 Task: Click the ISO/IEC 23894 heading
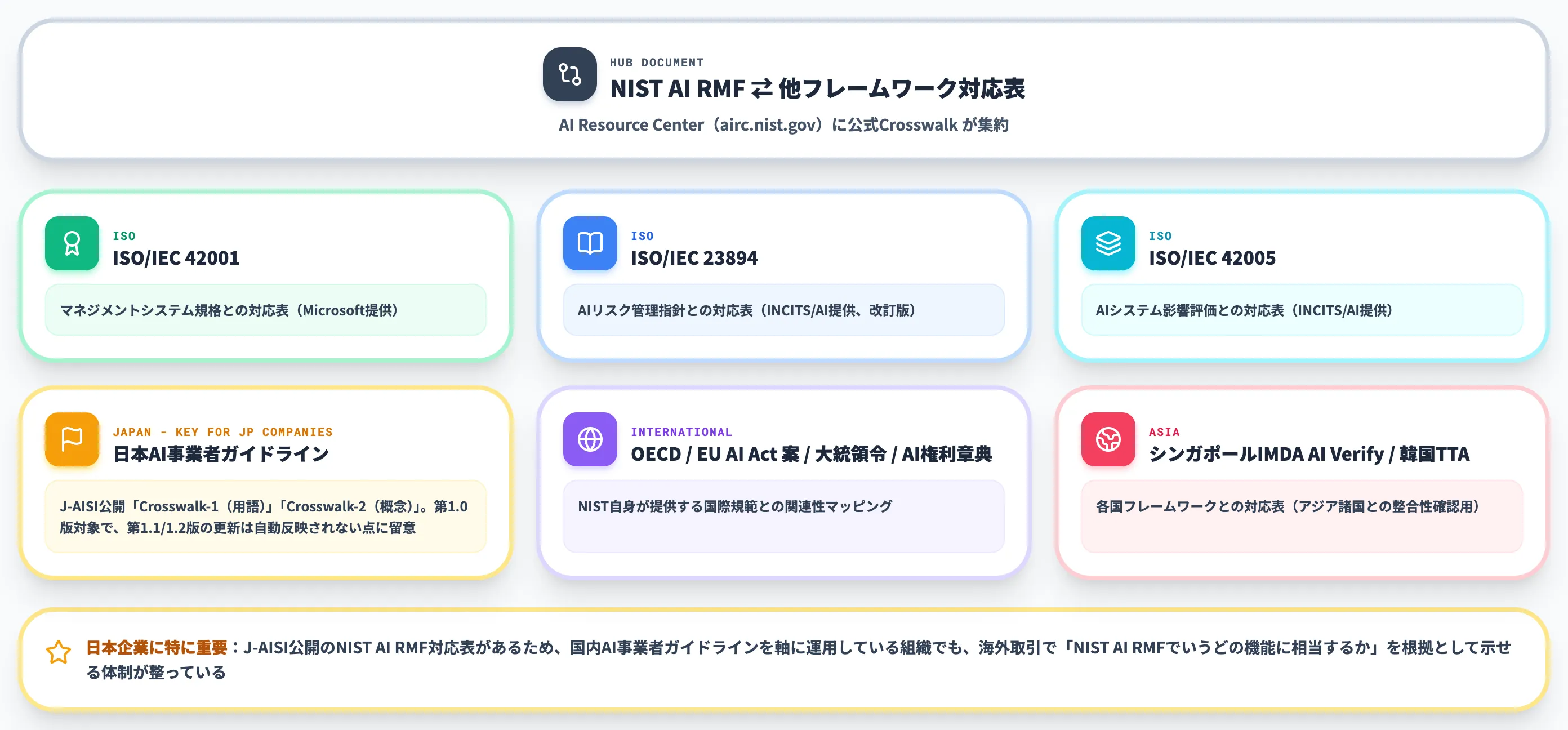coord(694,257)
